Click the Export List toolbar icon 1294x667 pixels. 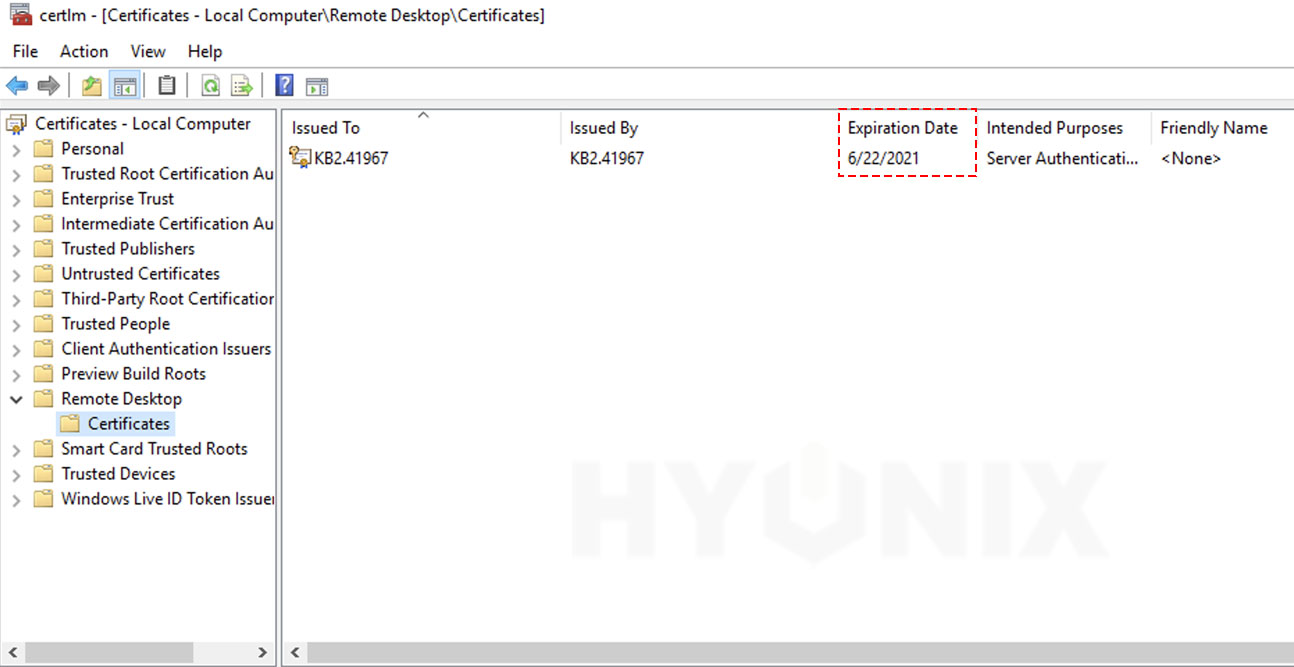pyautogui.click(x=240, y=85)
